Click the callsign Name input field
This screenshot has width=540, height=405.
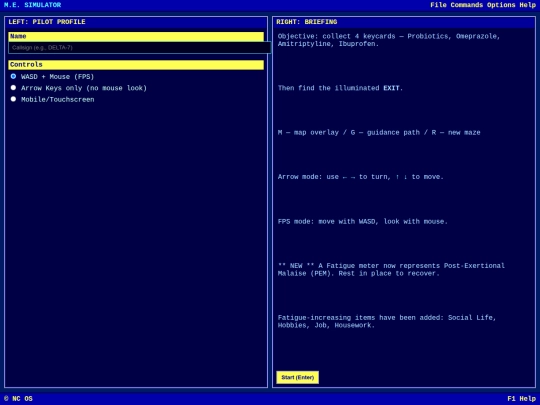[x=139, y=48]
